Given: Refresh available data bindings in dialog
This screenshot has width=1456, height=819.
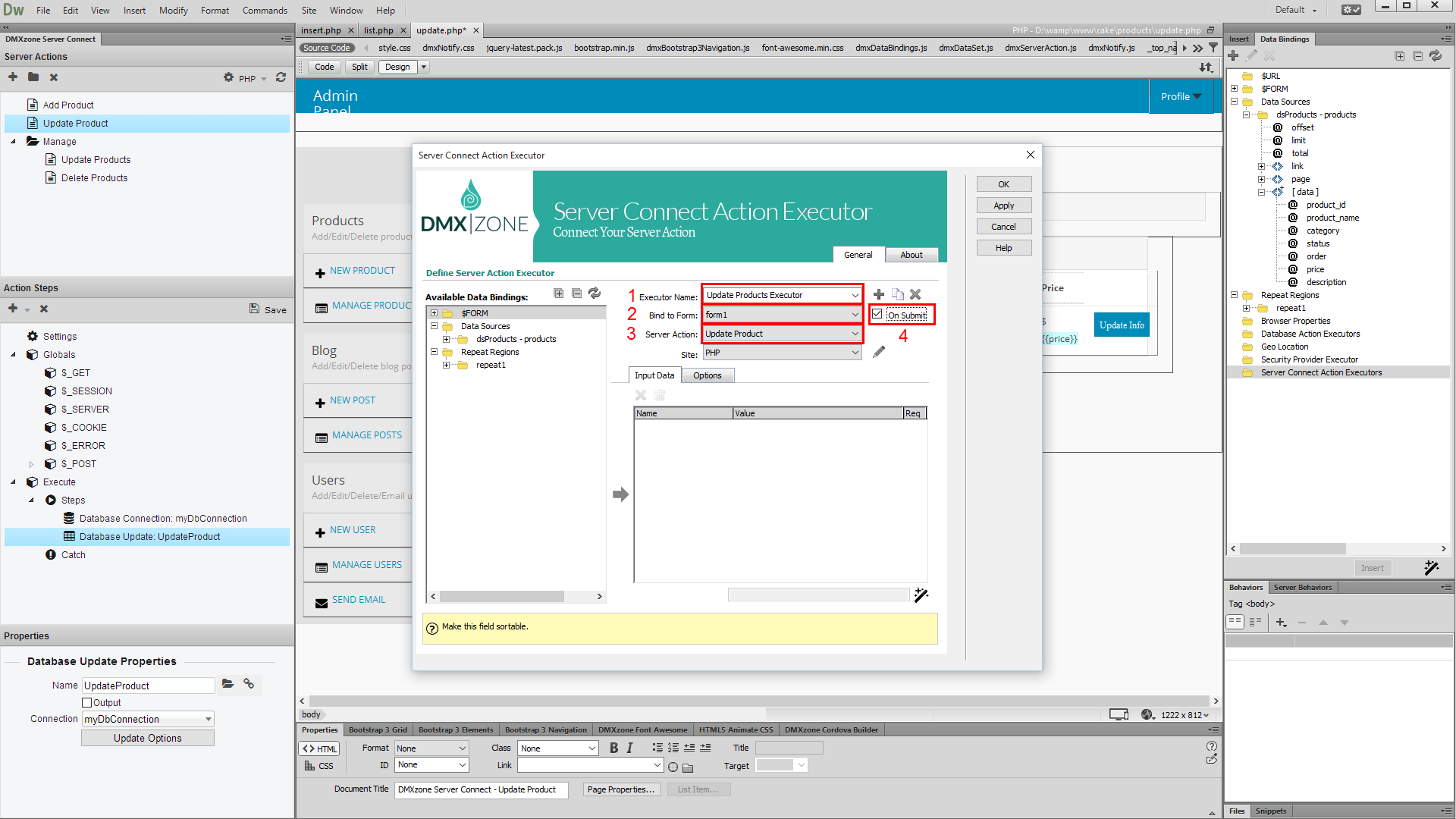Looking at the screenshot, I should click(595, 293).
